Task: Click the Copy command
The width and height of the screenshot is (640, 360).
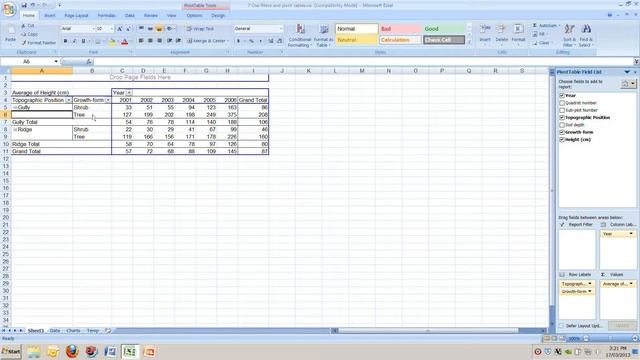Action: click(29, 34)
